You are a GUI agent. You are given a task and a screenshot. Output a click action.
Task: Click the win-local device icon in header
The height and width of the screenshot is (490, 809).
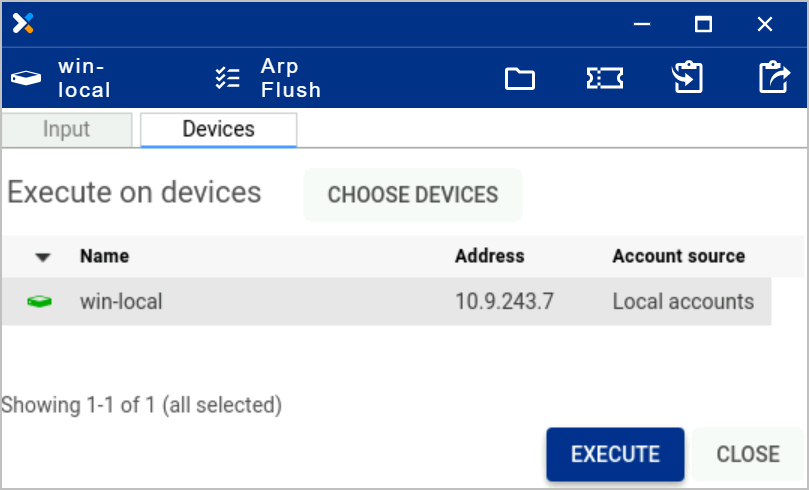pyautogui.click(x=26, y=78)
